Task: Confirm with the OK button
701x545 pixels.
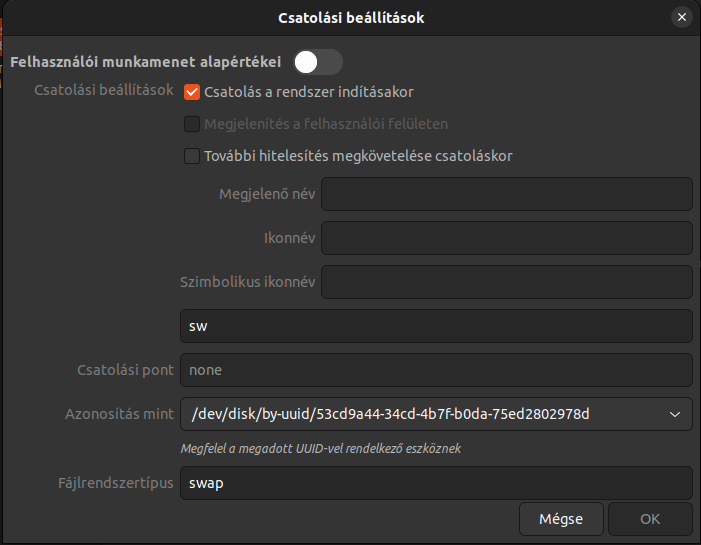Action: pos(650,519)
